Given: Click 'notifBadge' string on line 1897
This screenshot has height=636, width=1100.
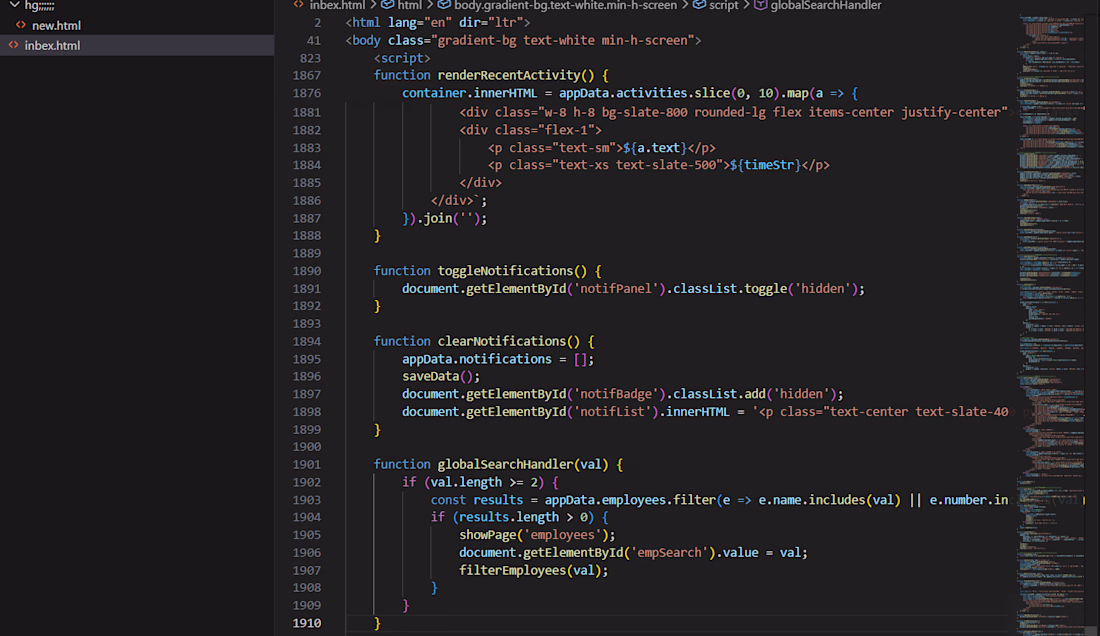Looking at the screenshot, I should (x=616, y=394).
